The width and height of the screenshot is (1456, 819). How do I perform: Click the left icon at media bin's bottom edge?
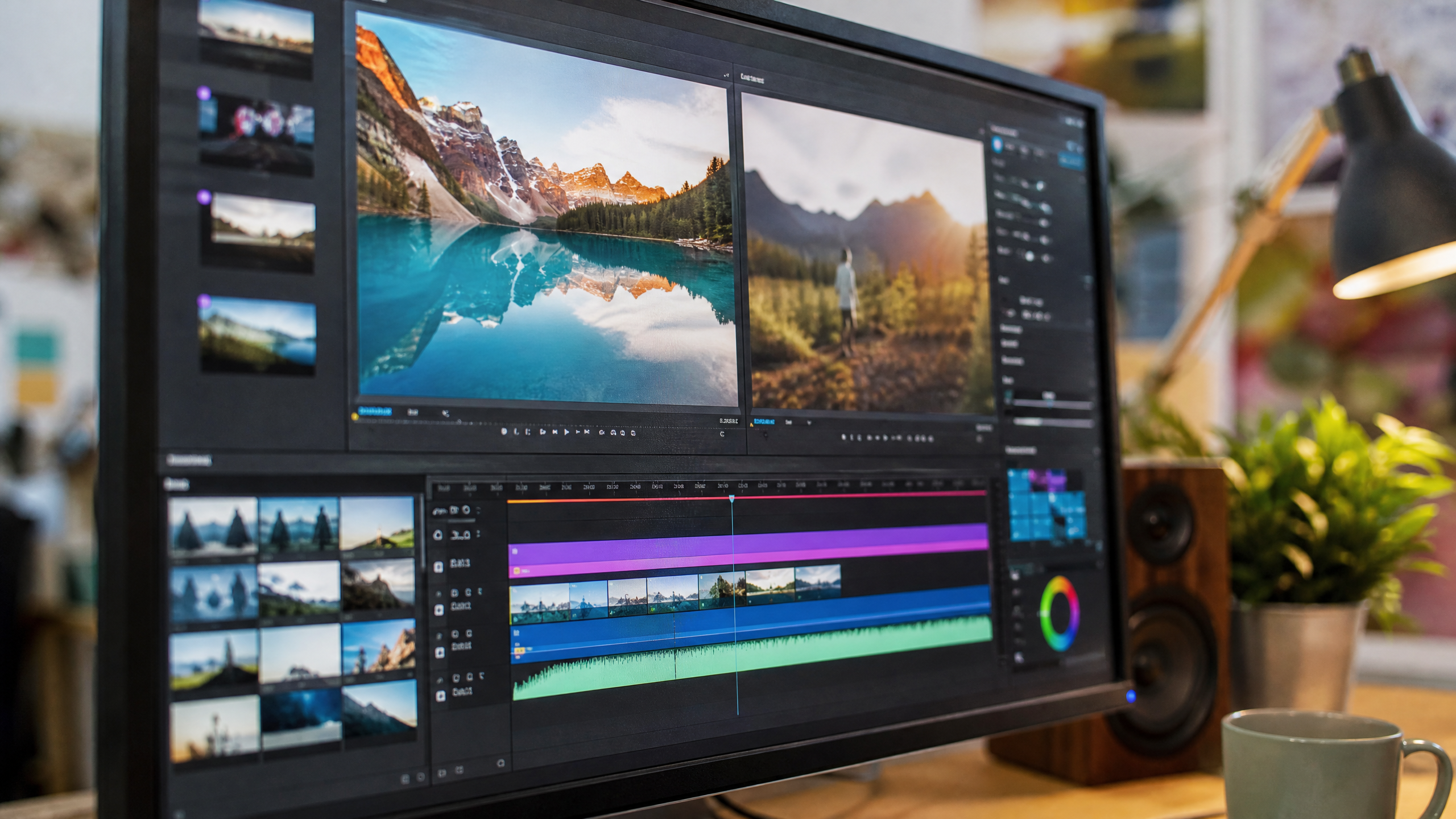coord(406,778)
